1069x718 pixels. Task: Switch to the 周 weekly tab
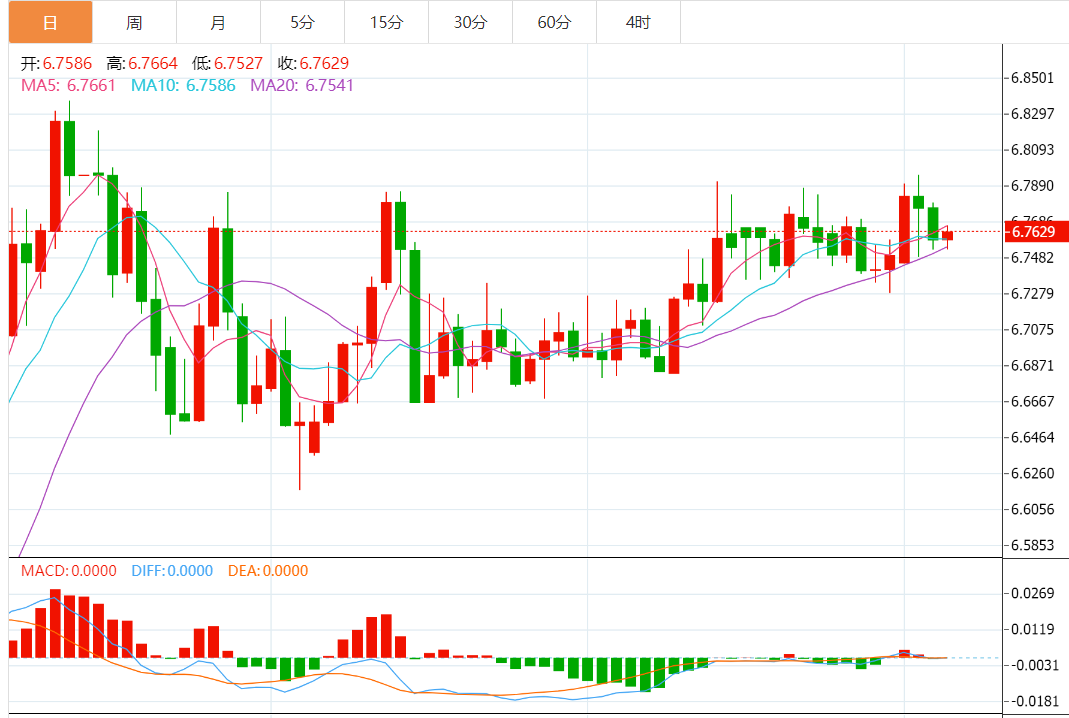coord(134,23)
